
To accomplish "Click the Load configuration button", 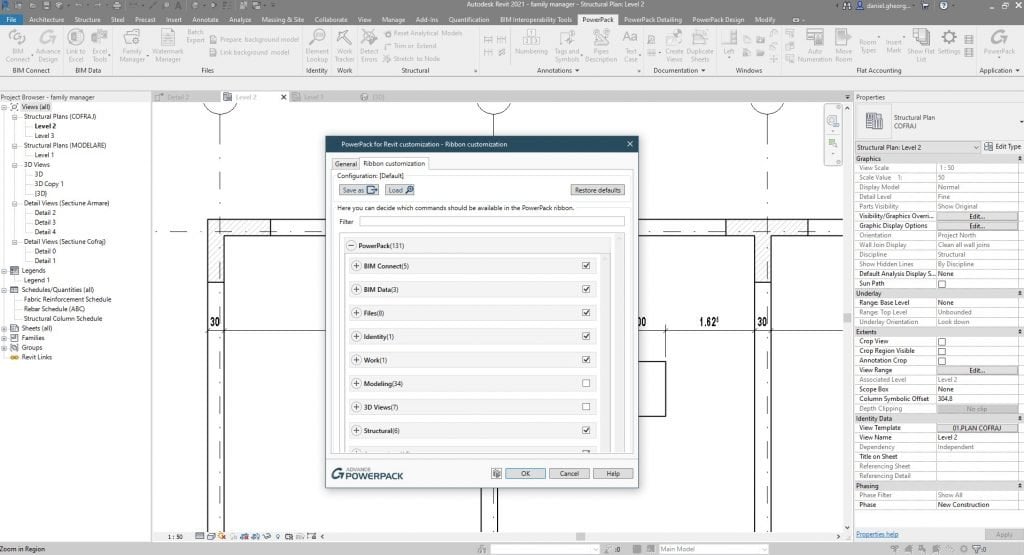I will (x=400, y=190).
